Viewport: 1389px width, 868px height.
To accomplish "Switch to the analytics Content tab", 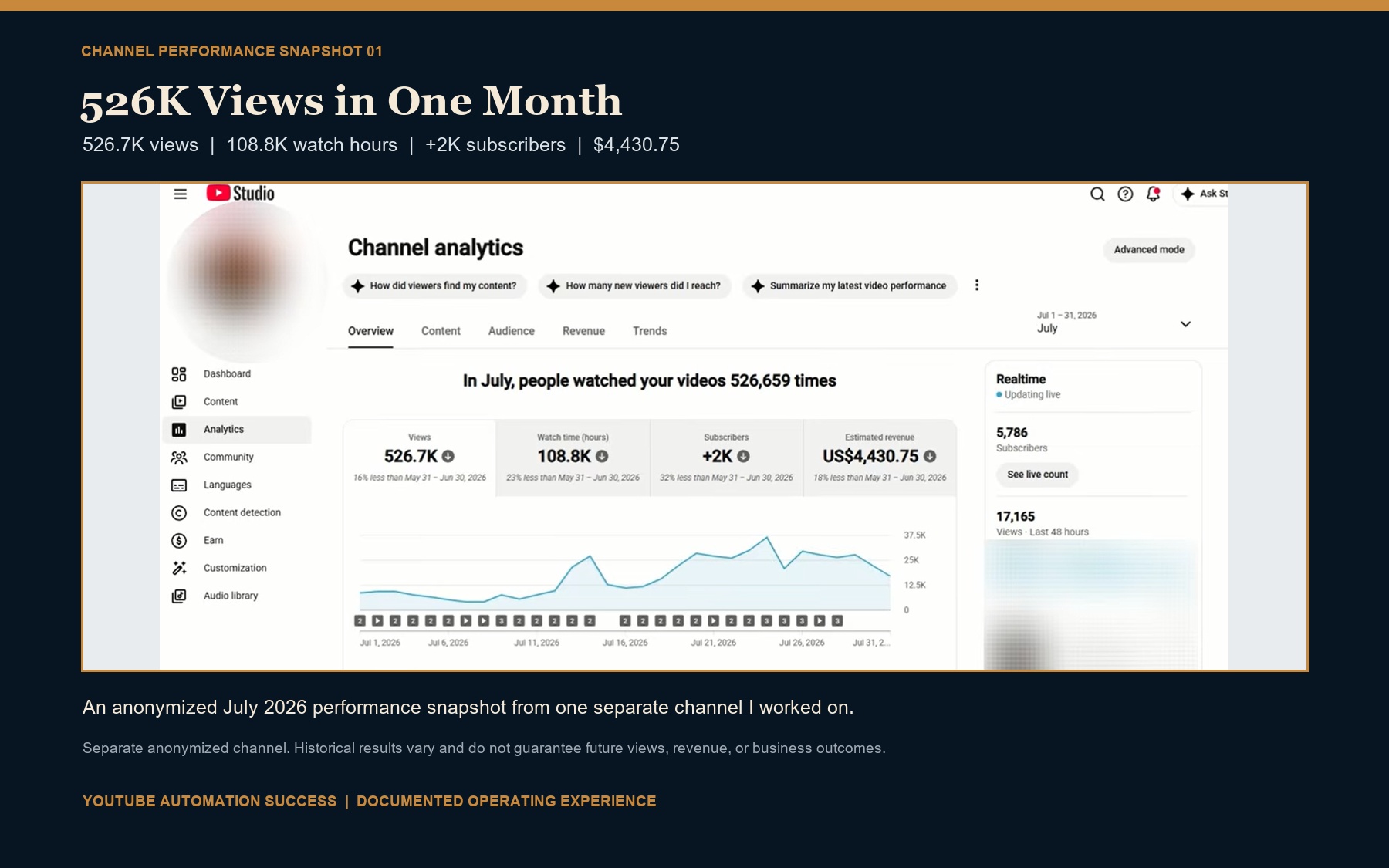I will (441, 331).
